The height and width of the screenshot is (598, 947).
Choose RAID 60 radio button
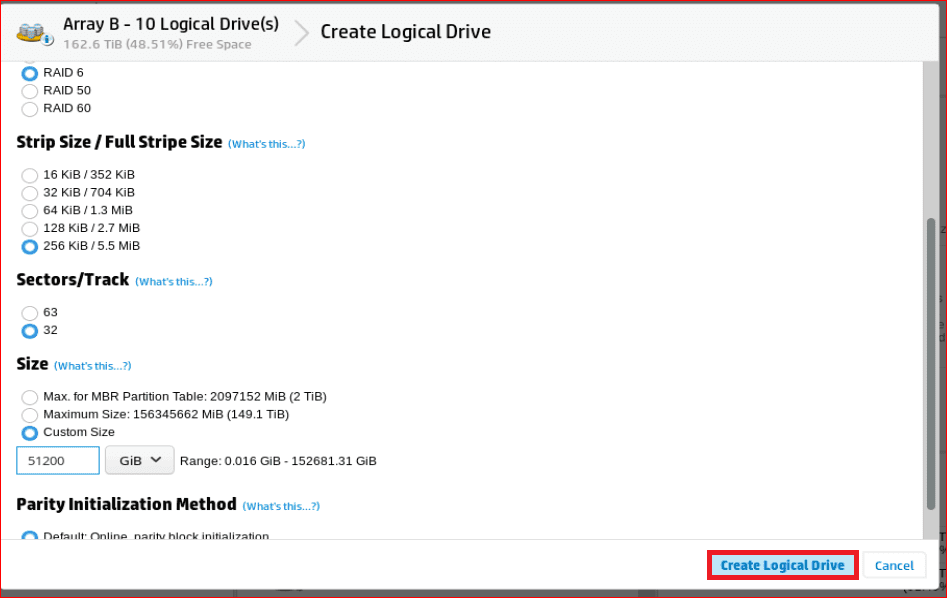coord(30,109)
